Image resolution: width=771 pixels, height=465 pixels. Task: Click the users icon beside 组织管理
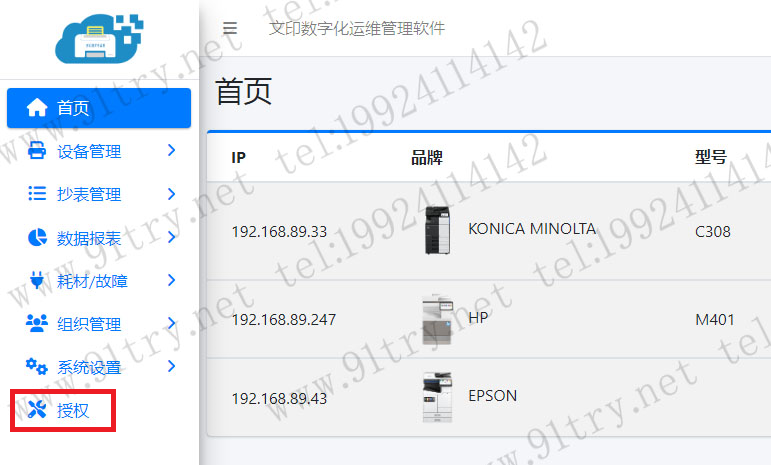pos(37,323)
